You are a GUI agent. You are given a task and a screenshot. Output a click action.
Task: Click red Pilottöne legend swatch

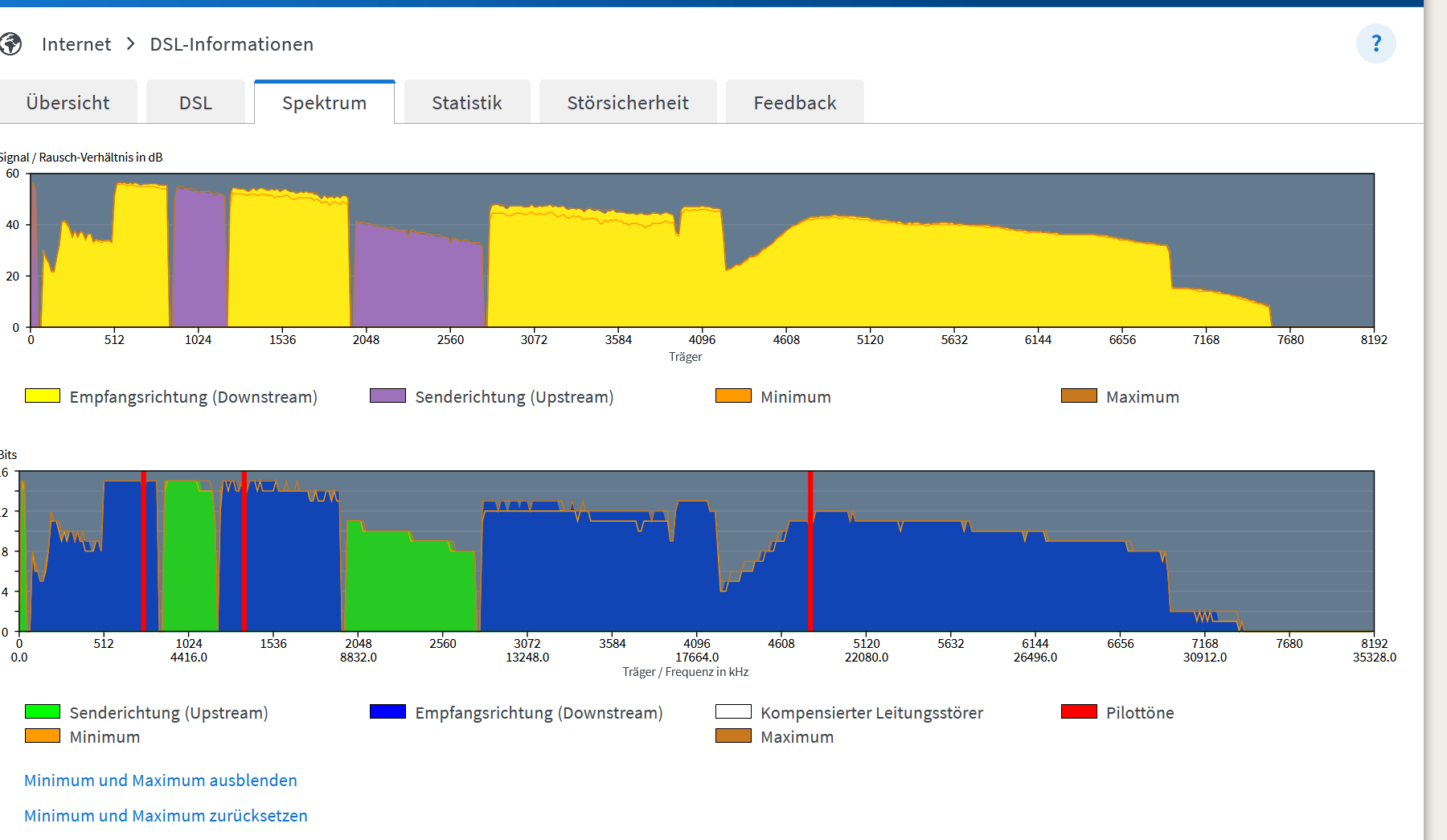pyautogui.click(x=1079, y=711)
